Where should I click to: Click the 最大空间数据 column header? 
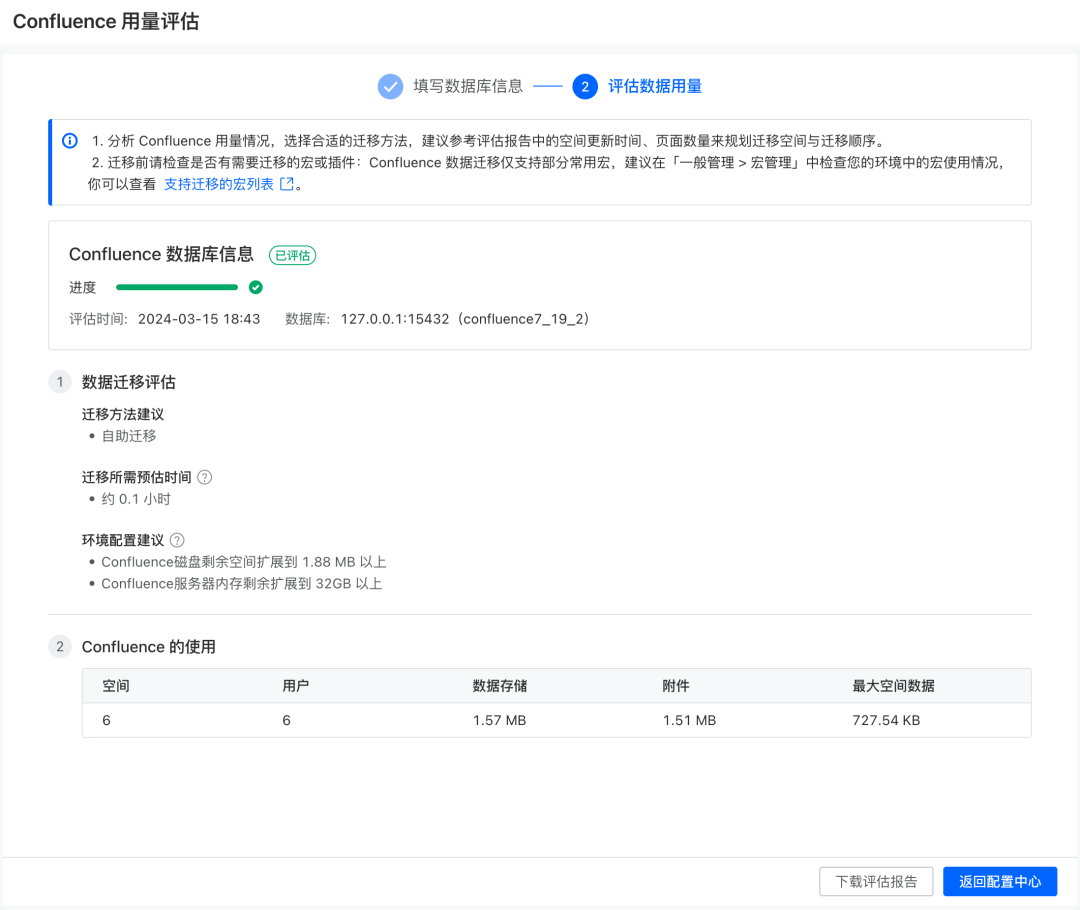pos(893,685)
